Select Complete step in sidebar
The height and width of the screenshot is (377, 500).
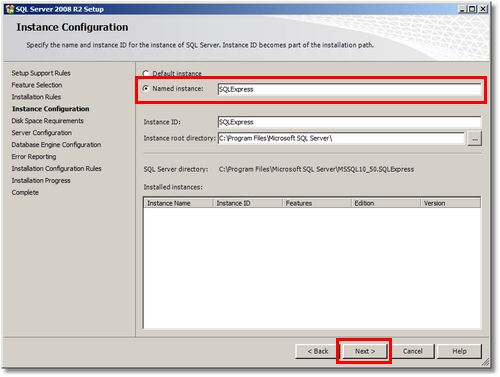click(x=25, y=192)
